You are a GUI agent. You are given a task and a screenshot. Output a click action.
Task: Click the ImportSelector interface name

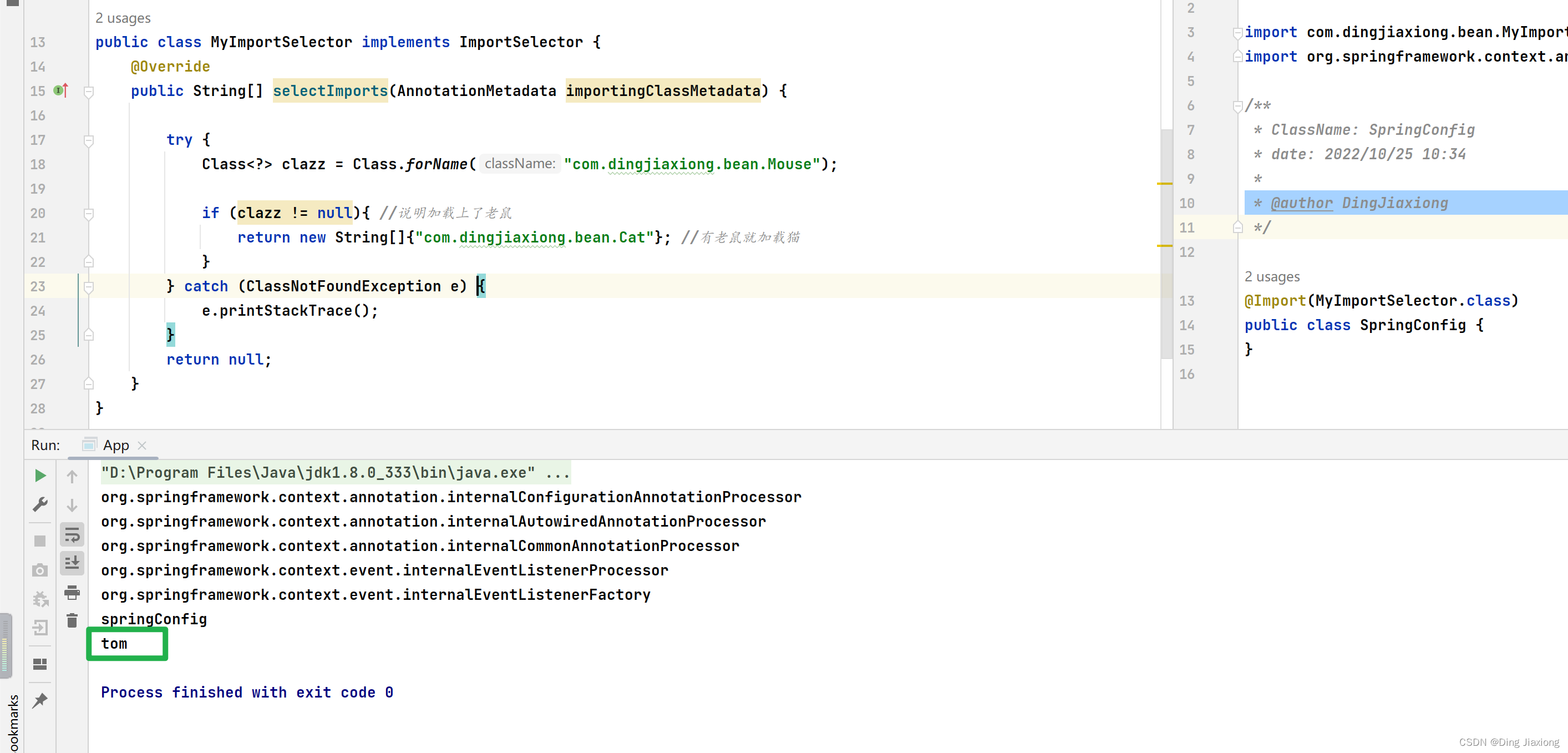coord(520,42)
